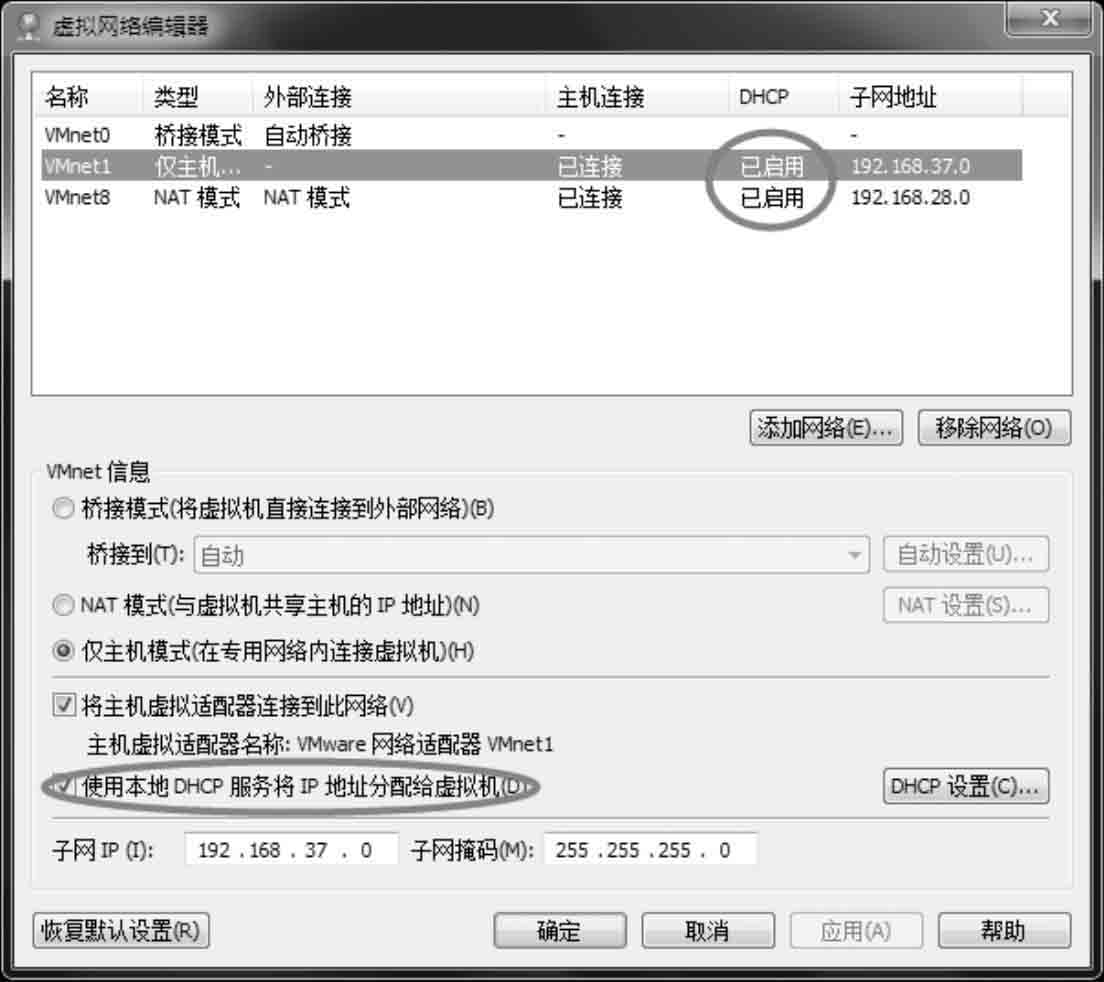Click the 192.168.28.0 subnet address cell
The height and width of the screenshot is (982, 1104).
(910, 197)
